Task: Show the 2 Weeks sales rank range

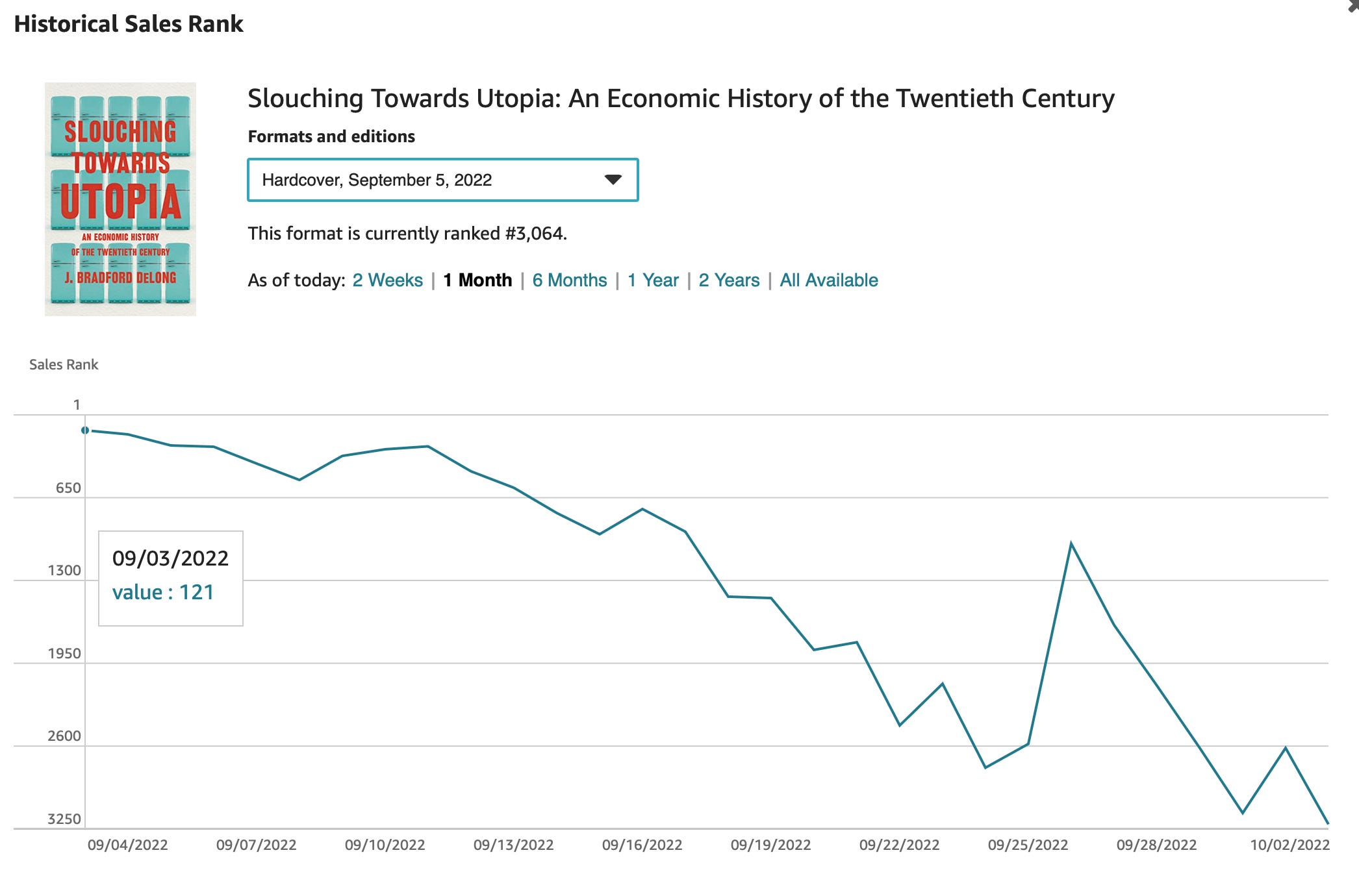Action: coord(387,280)
